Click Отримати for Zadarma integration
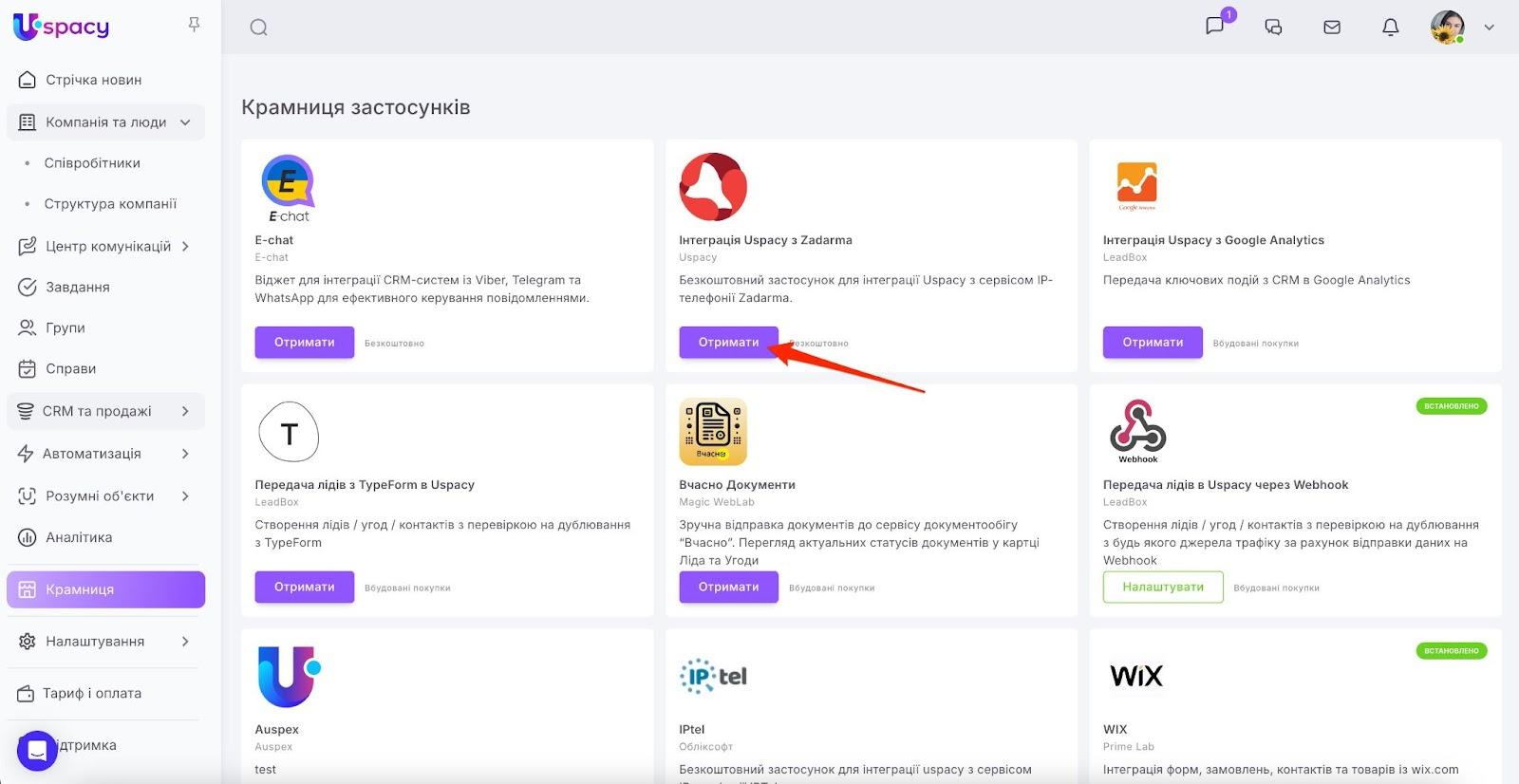 point(728,343)
